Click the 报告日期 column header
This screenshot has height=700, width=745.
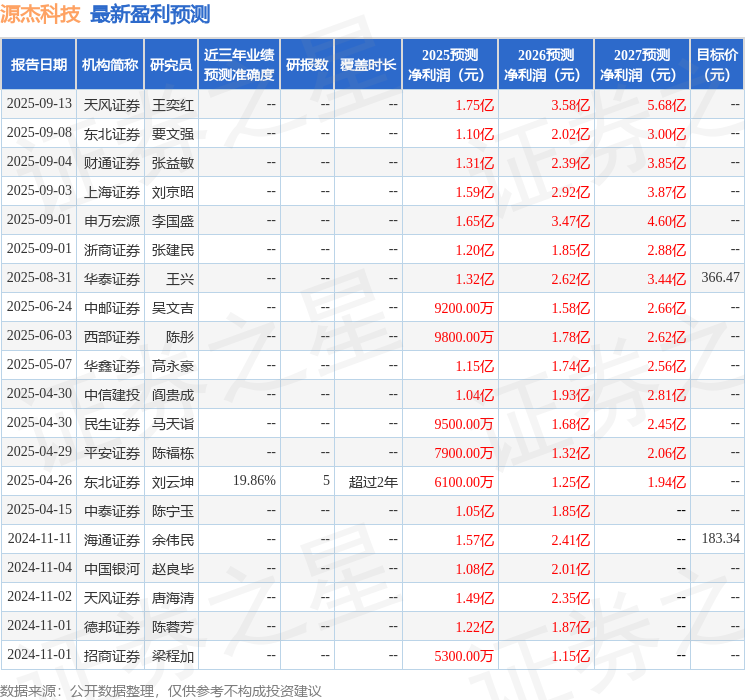click(x=38, y=65)
